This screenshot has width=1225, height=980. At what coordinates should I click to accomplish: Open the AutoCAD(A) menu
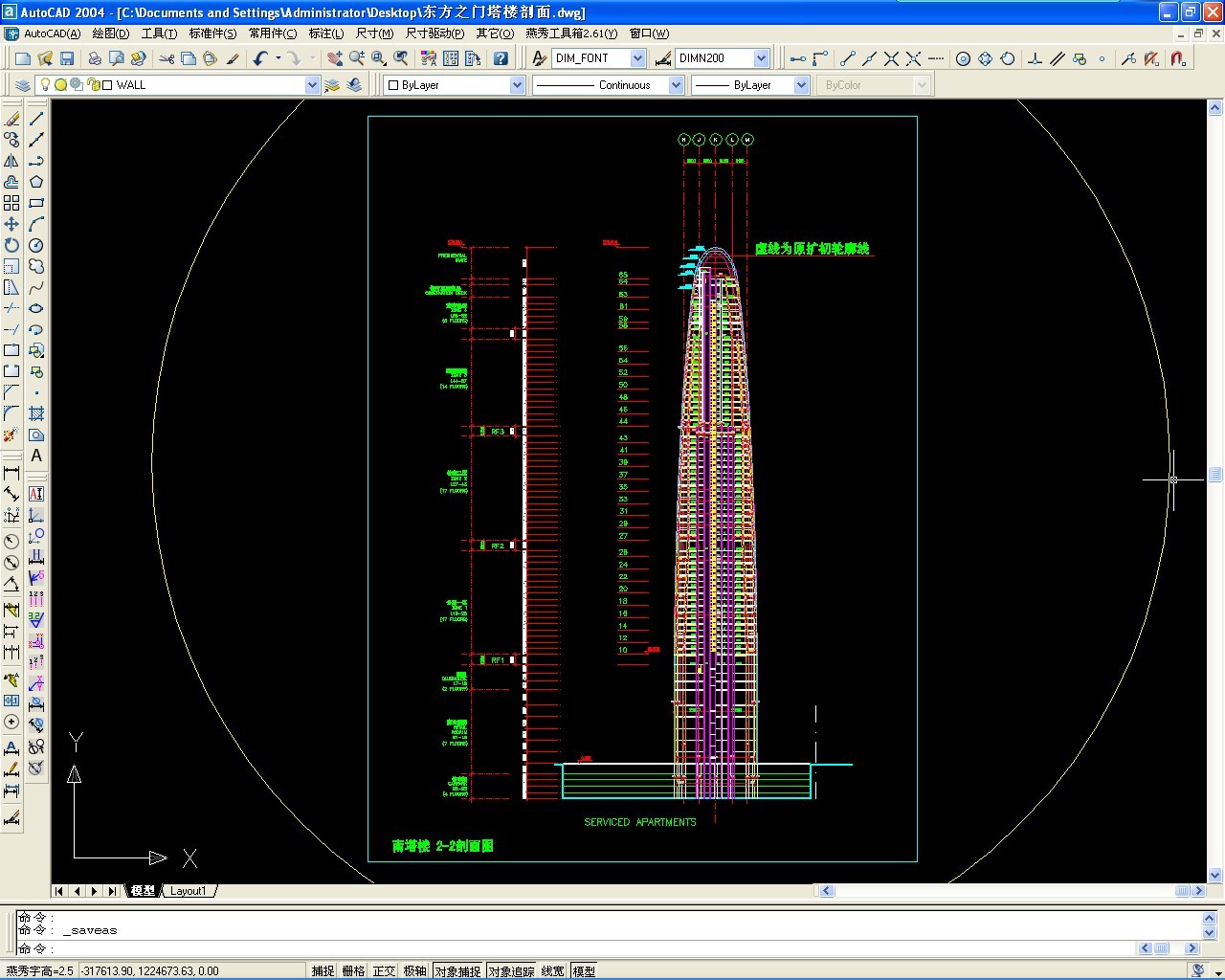pyautogui.click(x=52, y=33)
